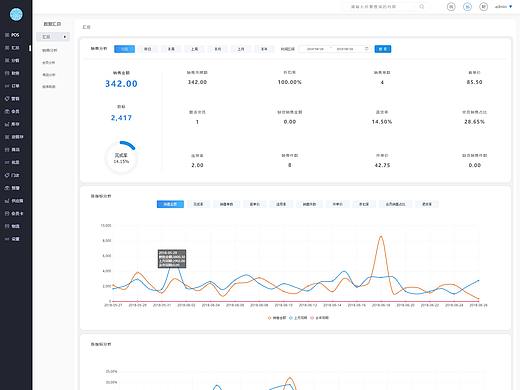Click the magnifier icon in the top search box

pos(422,6)
